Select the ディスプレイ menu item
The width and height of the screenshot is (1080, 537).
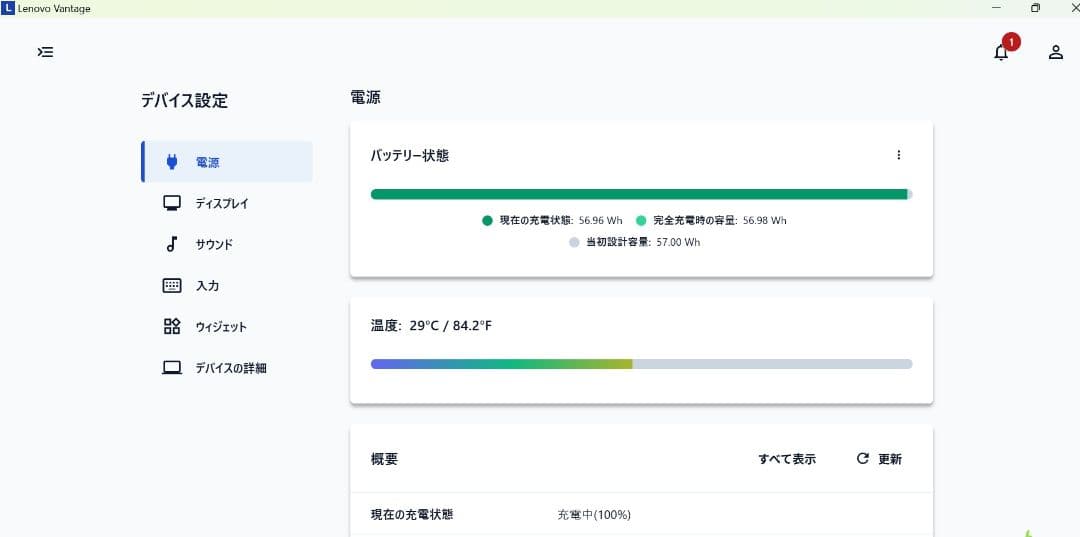click(222, 204)
